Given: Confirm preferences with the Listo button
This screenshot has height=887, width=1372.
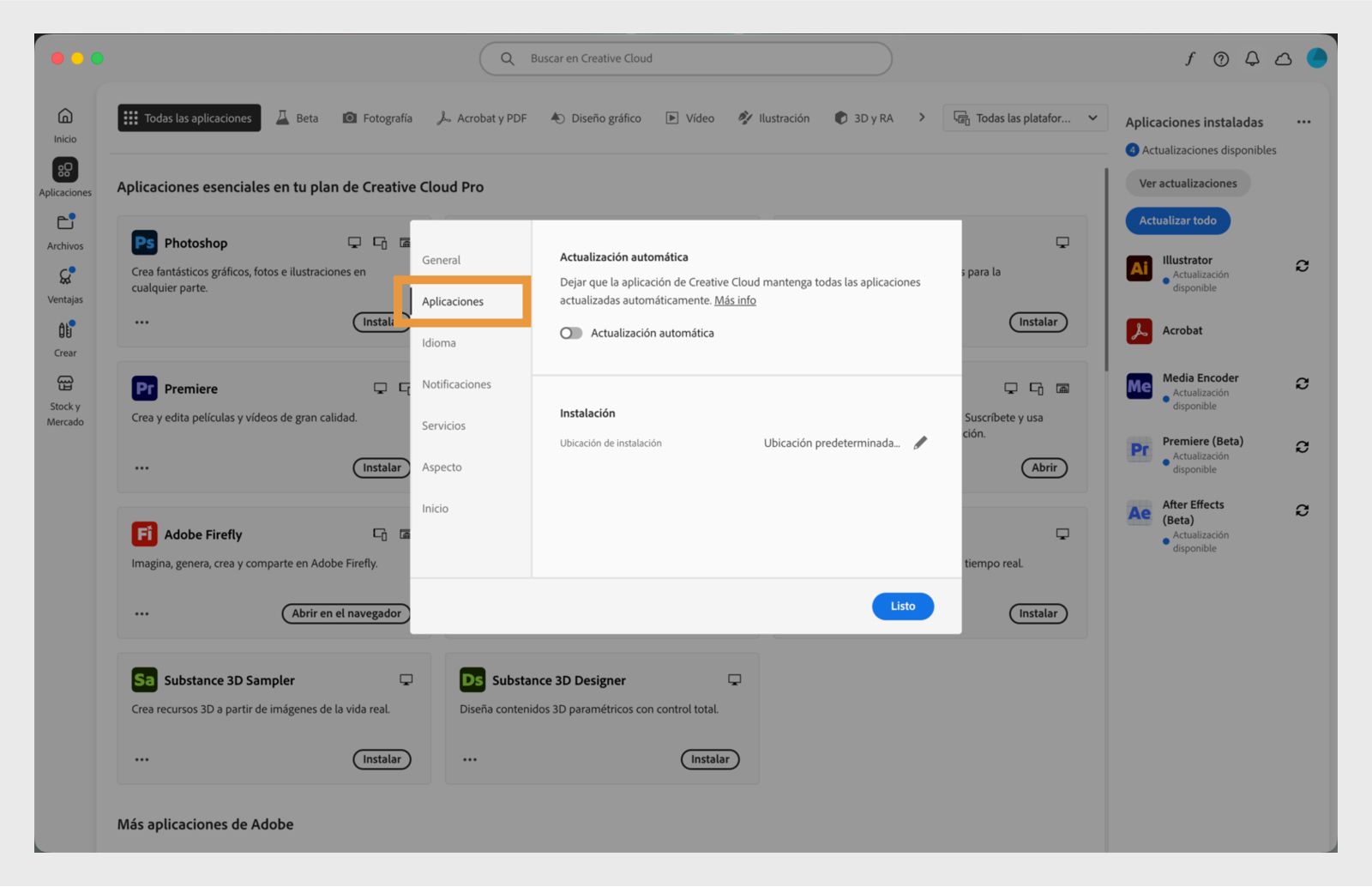Looking at the screenshot, I should (903, 606).
